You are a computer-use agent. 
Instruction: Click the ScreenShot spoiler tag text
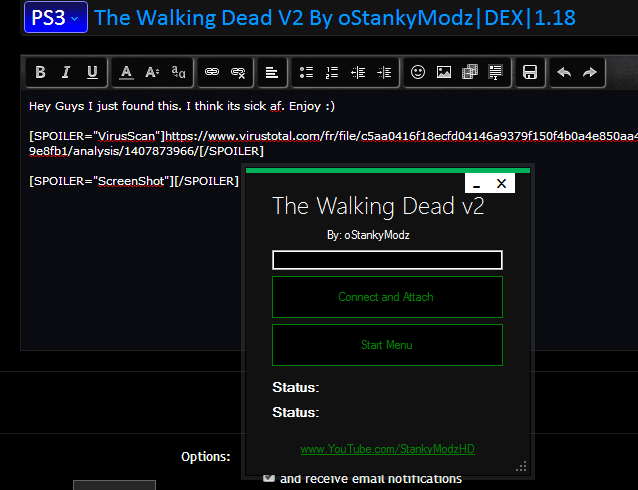point(133,181)
